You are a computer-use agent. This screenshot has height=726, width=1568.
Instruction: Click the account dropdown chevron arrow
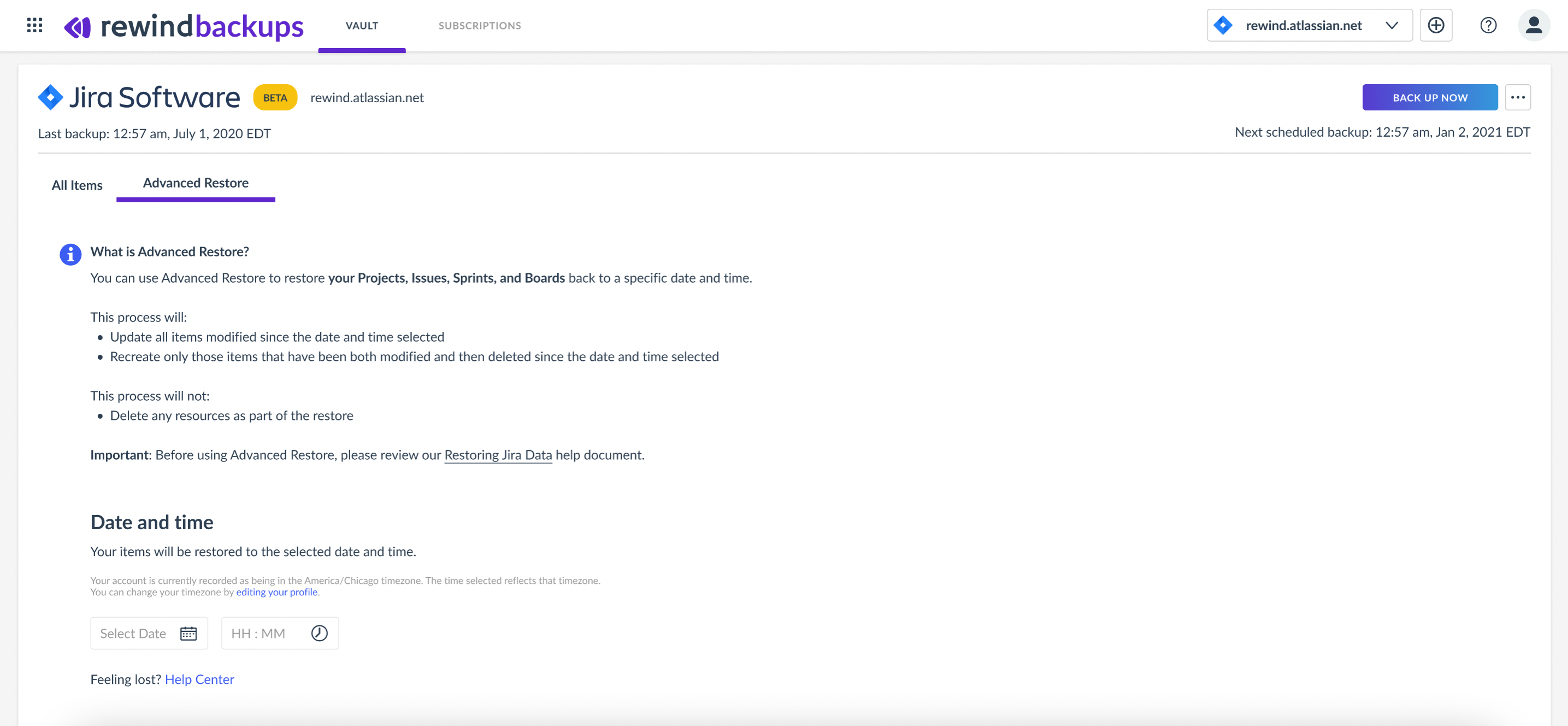(1392, 25)
